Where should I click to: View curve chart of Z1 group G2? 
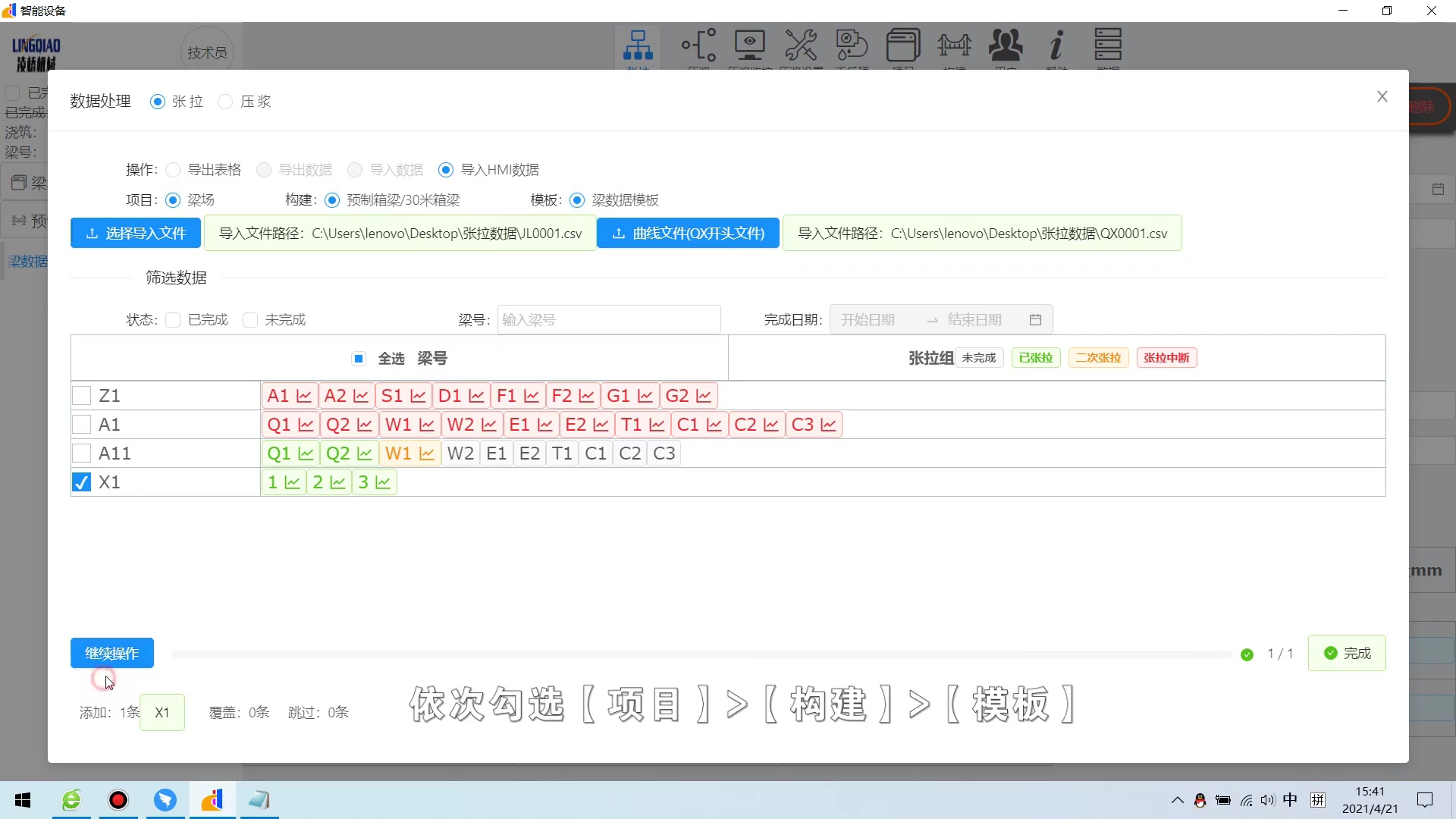pos(704,396)
